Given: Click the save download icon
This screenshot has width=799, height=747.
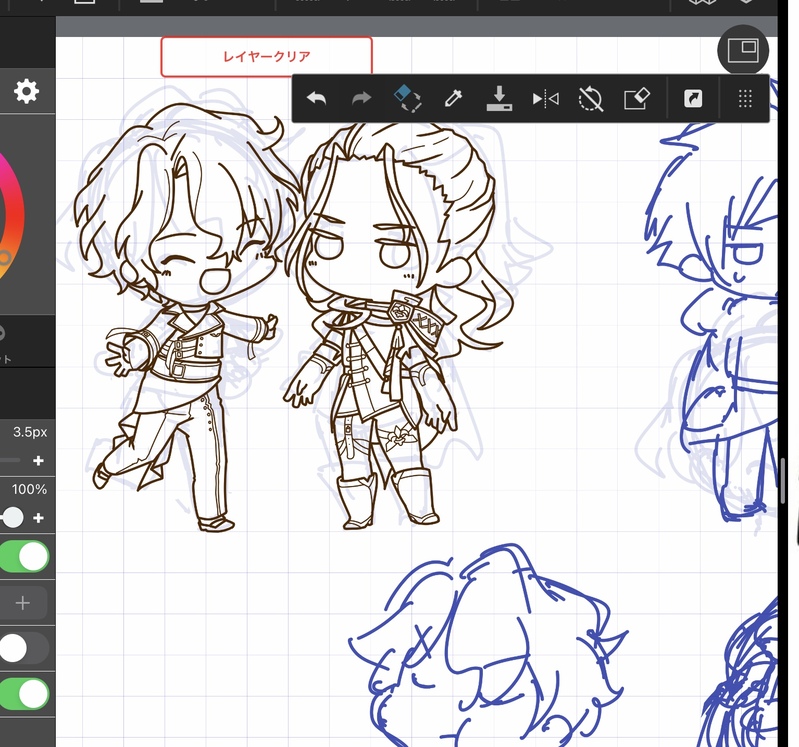Looking at the screenshot, I should coord(499,98).
